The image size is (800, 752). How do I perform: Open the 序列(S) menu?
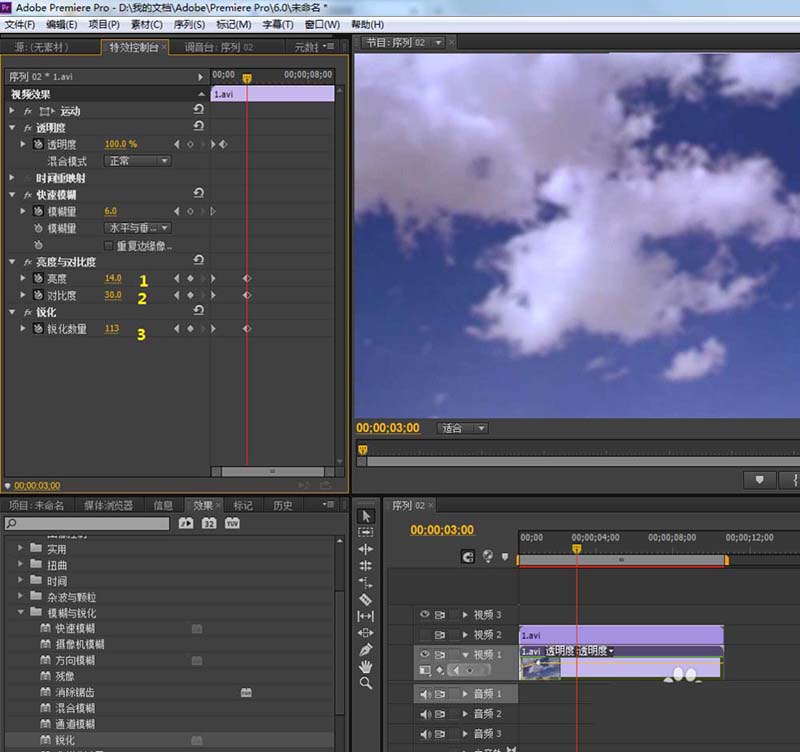coord(189,24)
